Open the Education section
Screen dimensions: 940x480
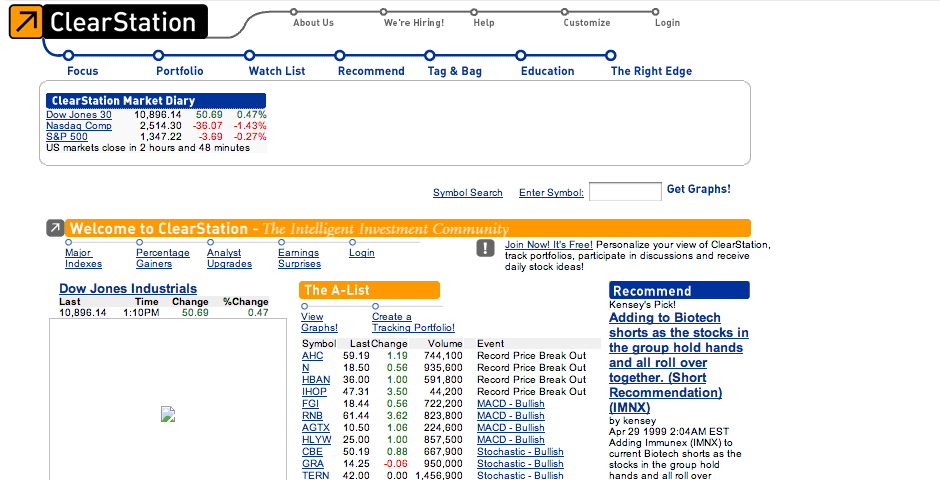click(x=547, y=71)
